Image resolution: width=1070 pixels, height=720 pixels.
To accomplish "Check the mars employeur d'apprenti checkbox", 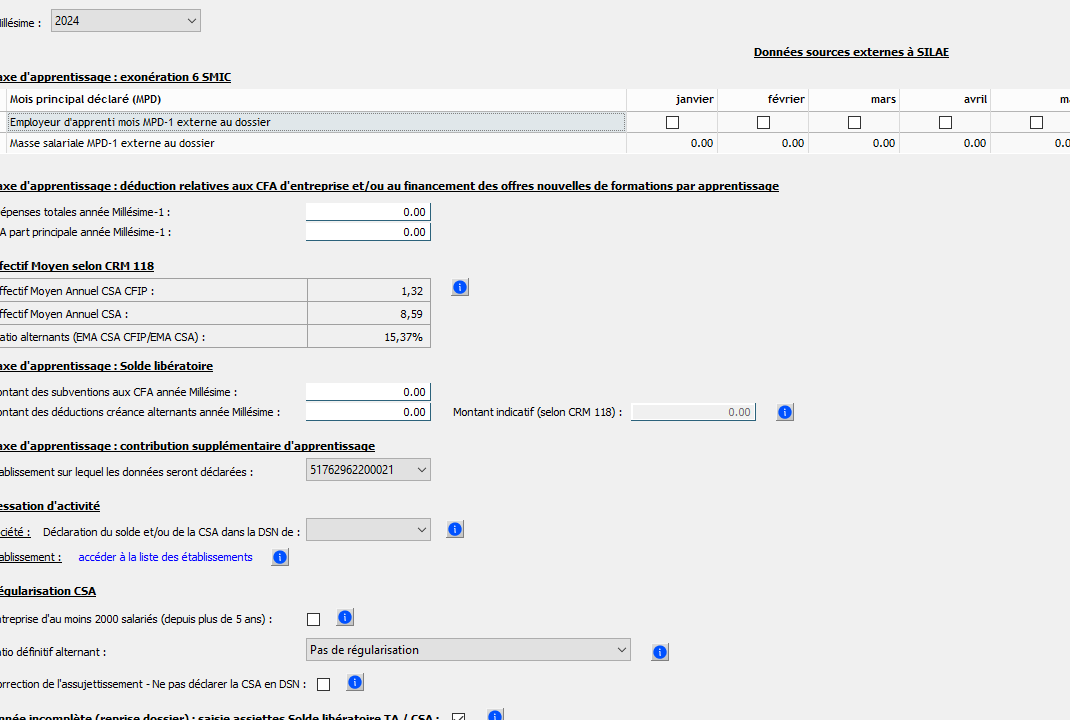I will pyautogui.click(x=854, y=122).
